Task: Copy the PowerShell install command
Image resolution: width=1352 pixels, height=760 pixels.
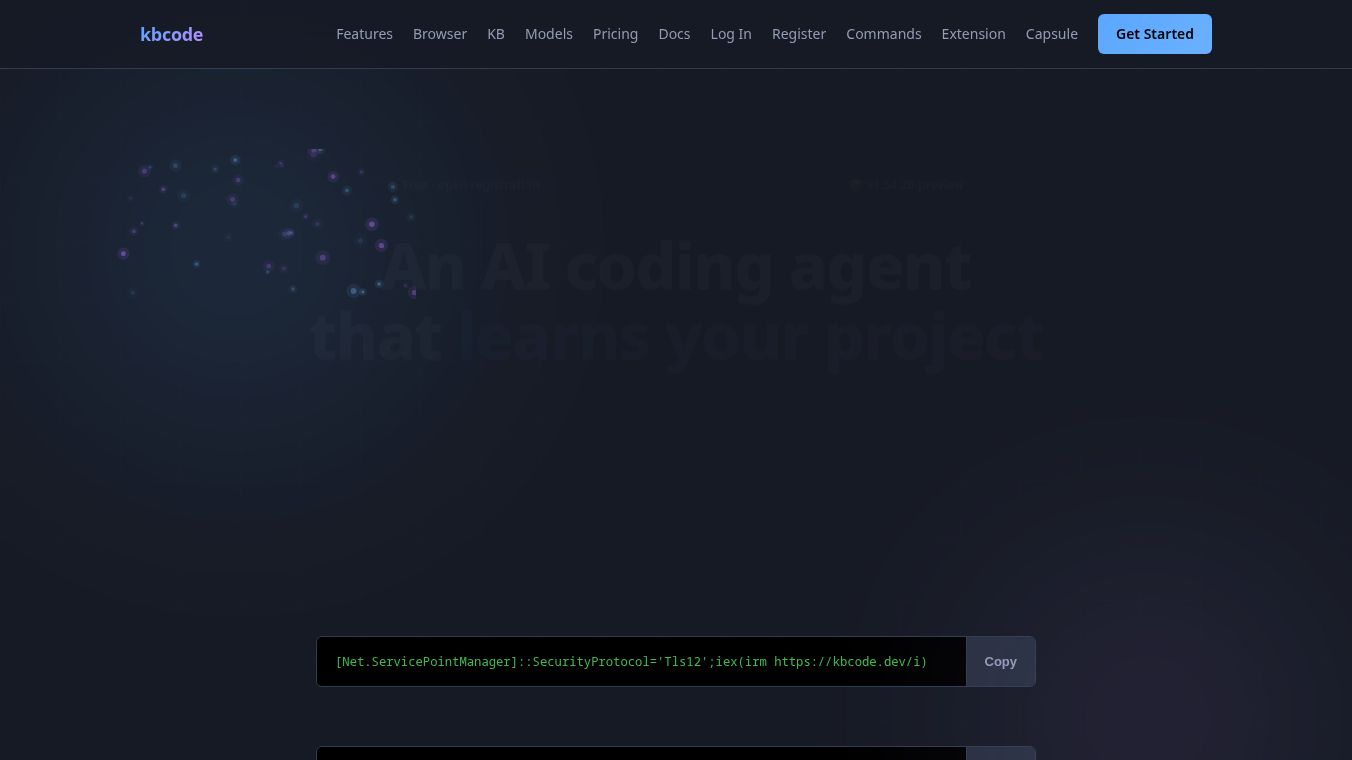Action: pyautogui.click(x=1000, y=662)
